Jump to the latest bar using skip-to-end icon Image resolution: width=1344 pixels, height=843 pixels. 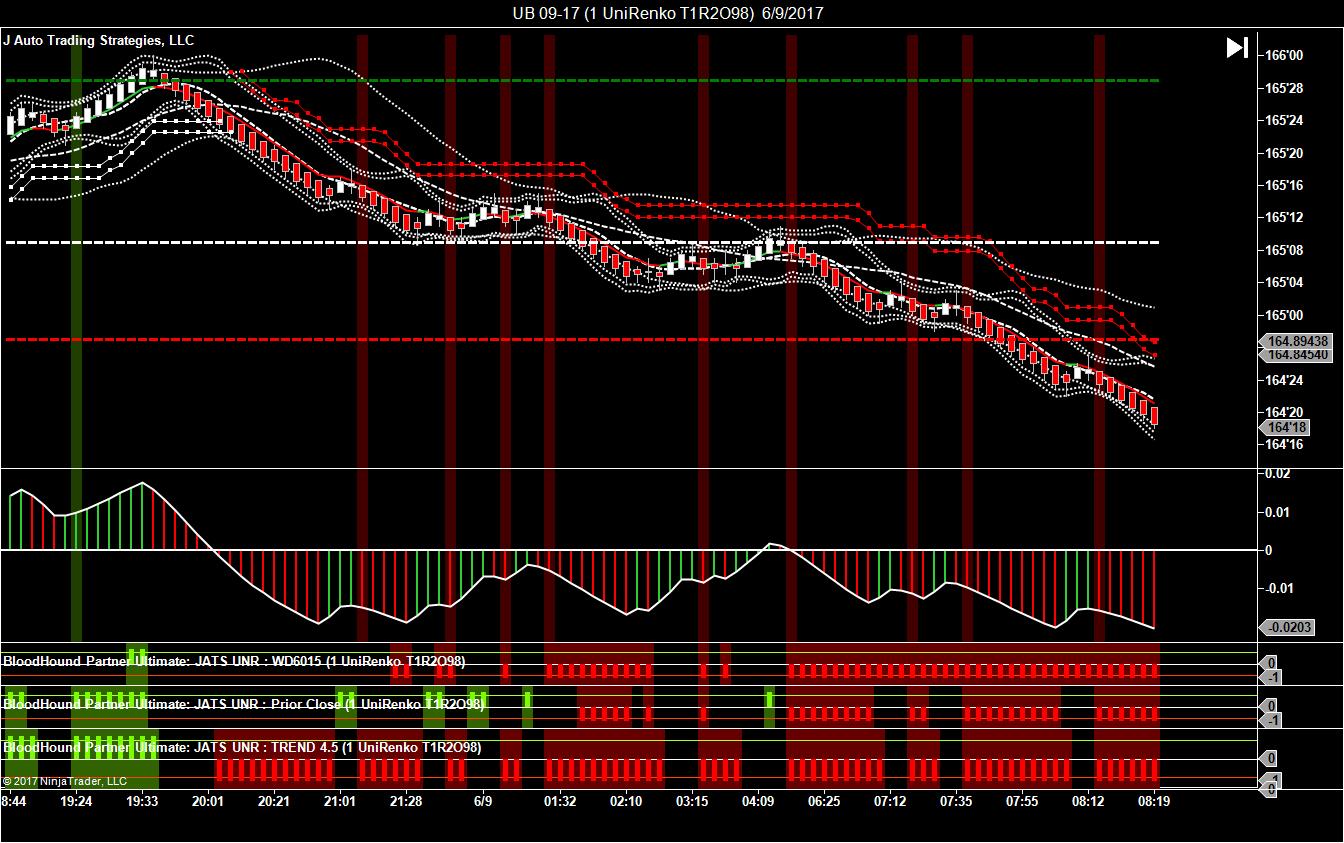click(1237, 48)
